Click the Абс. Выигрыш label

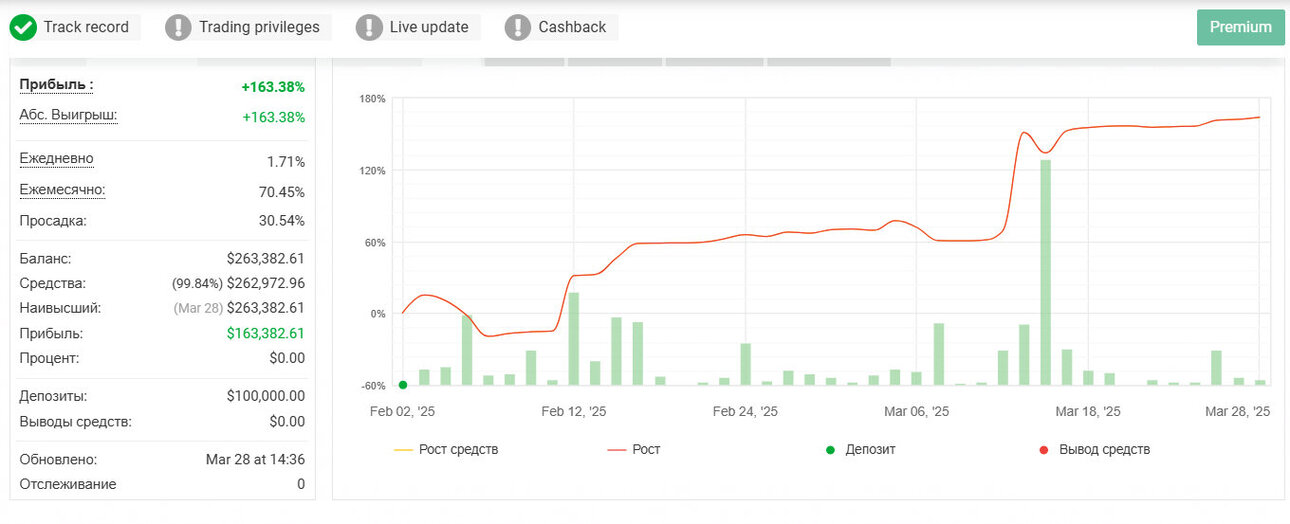point(68,115)
